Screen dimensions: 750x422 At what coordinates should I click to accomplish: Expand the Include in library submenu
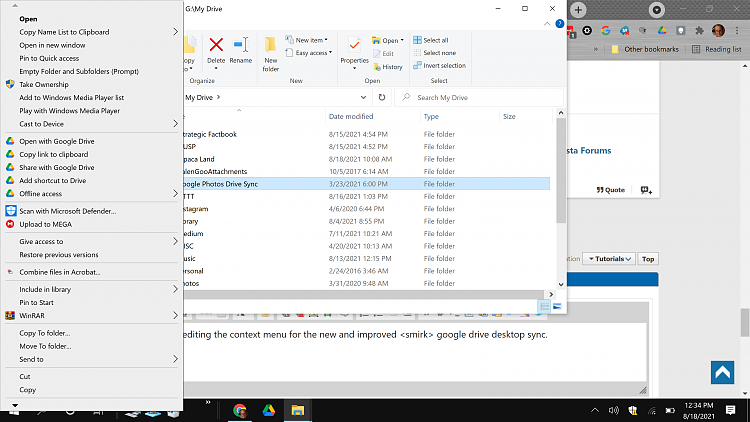(x=175, y=289)
